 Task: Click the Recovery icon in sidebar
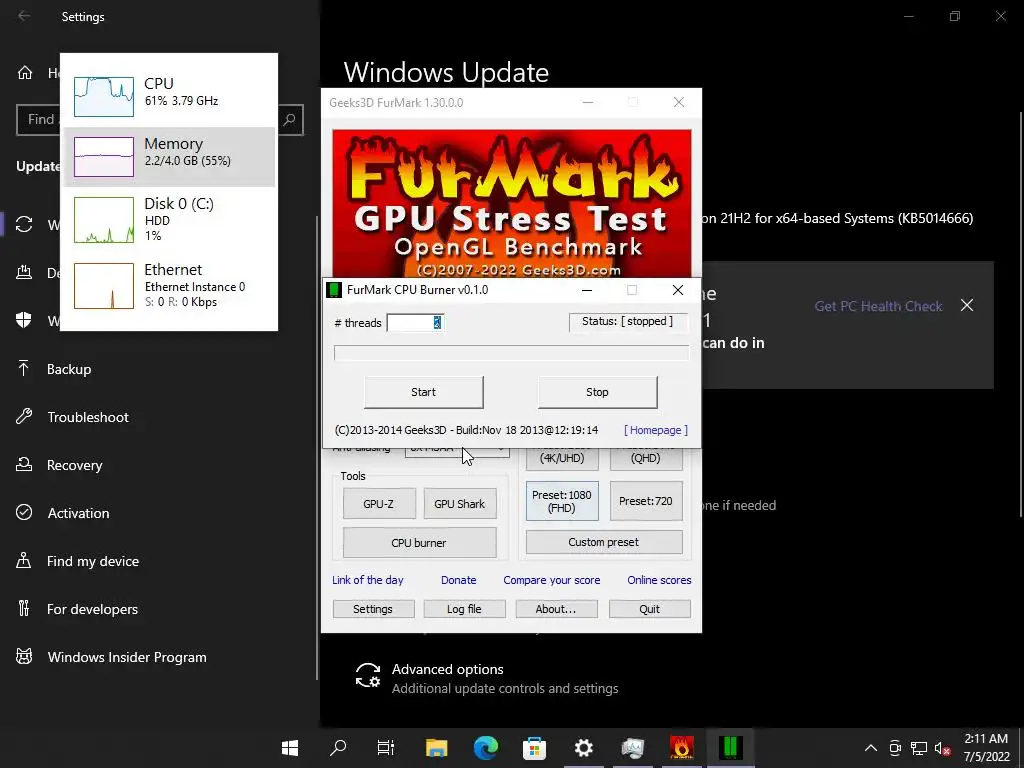pyautogui.click(x=24, y=464)
